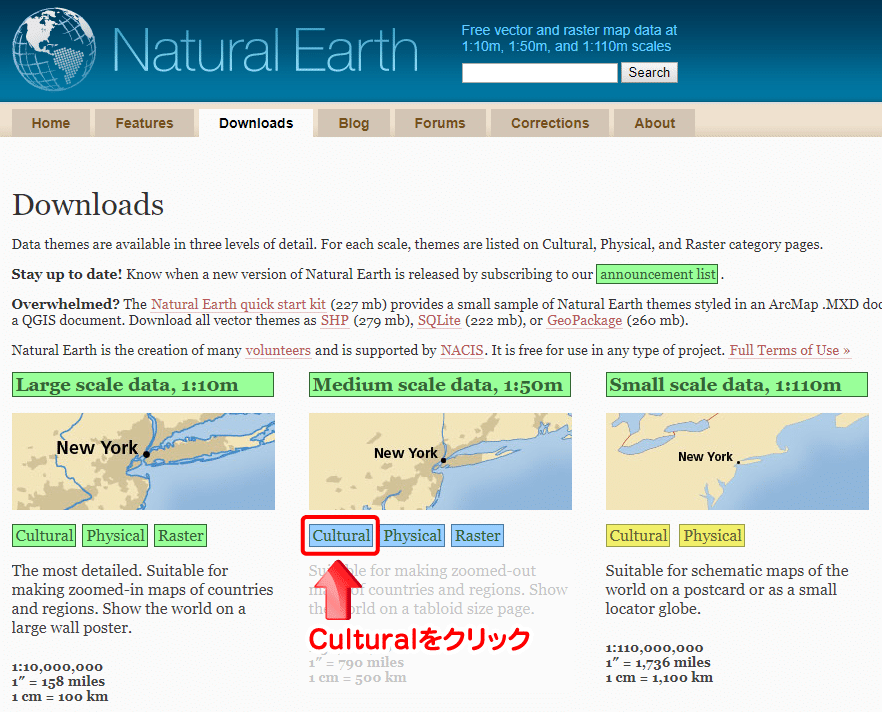Go to the Blog tab

(354, 123)
